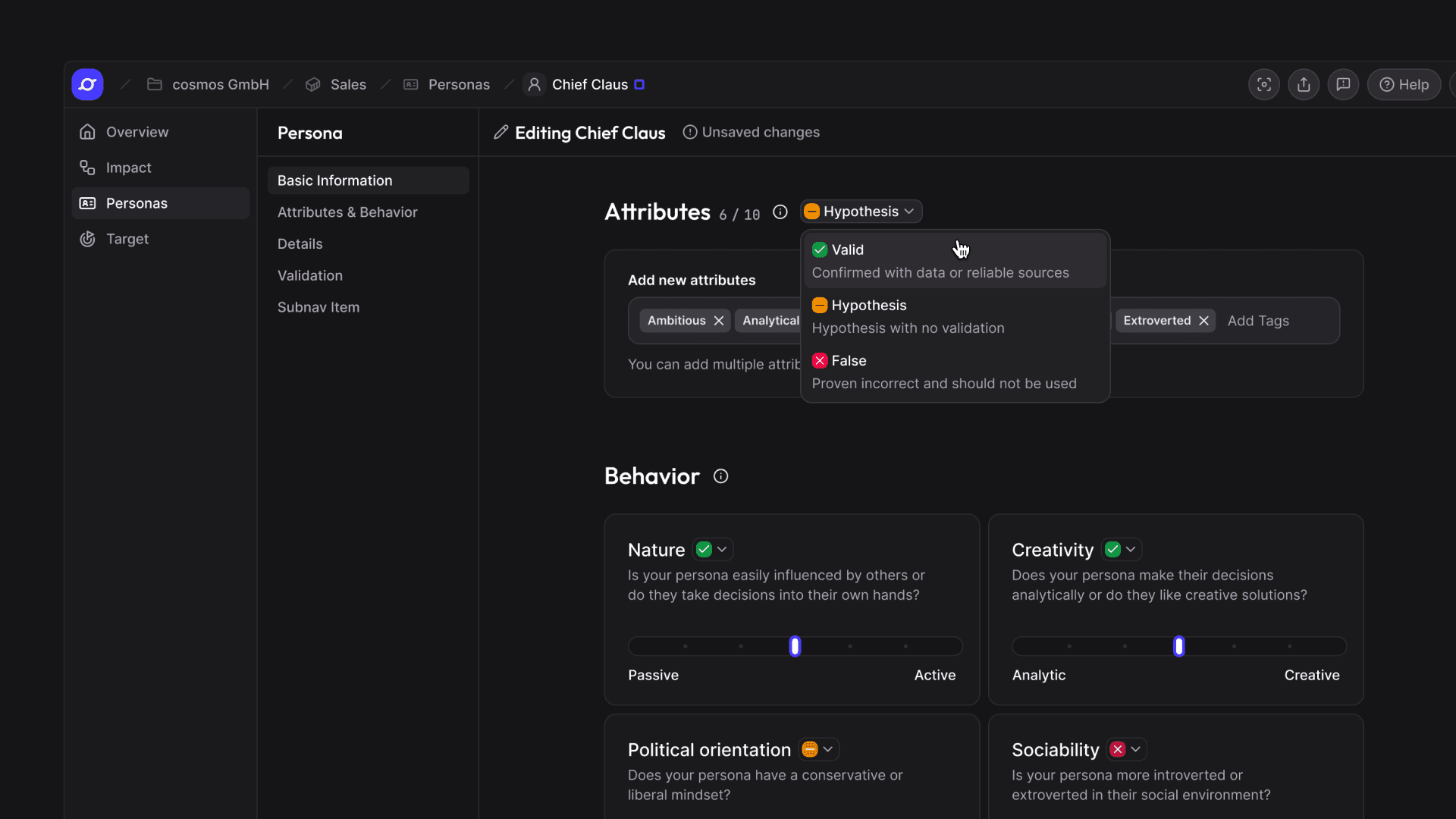Collapse the Hypothesis status dropdown
1456x819 pixels.
(x=861, y=212)
